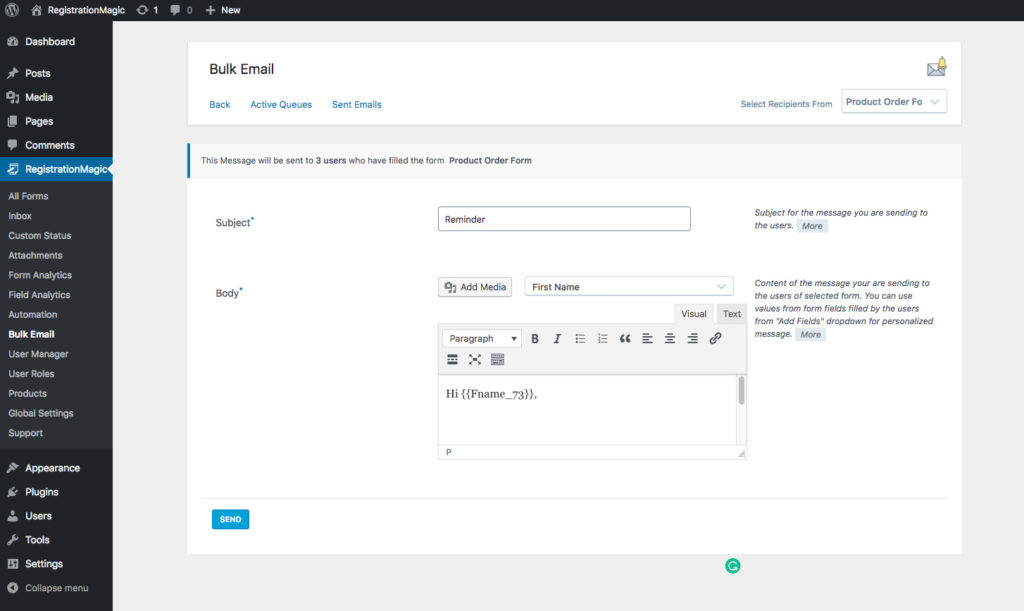
Task: Center align the body text
Action: pos(670,339)
